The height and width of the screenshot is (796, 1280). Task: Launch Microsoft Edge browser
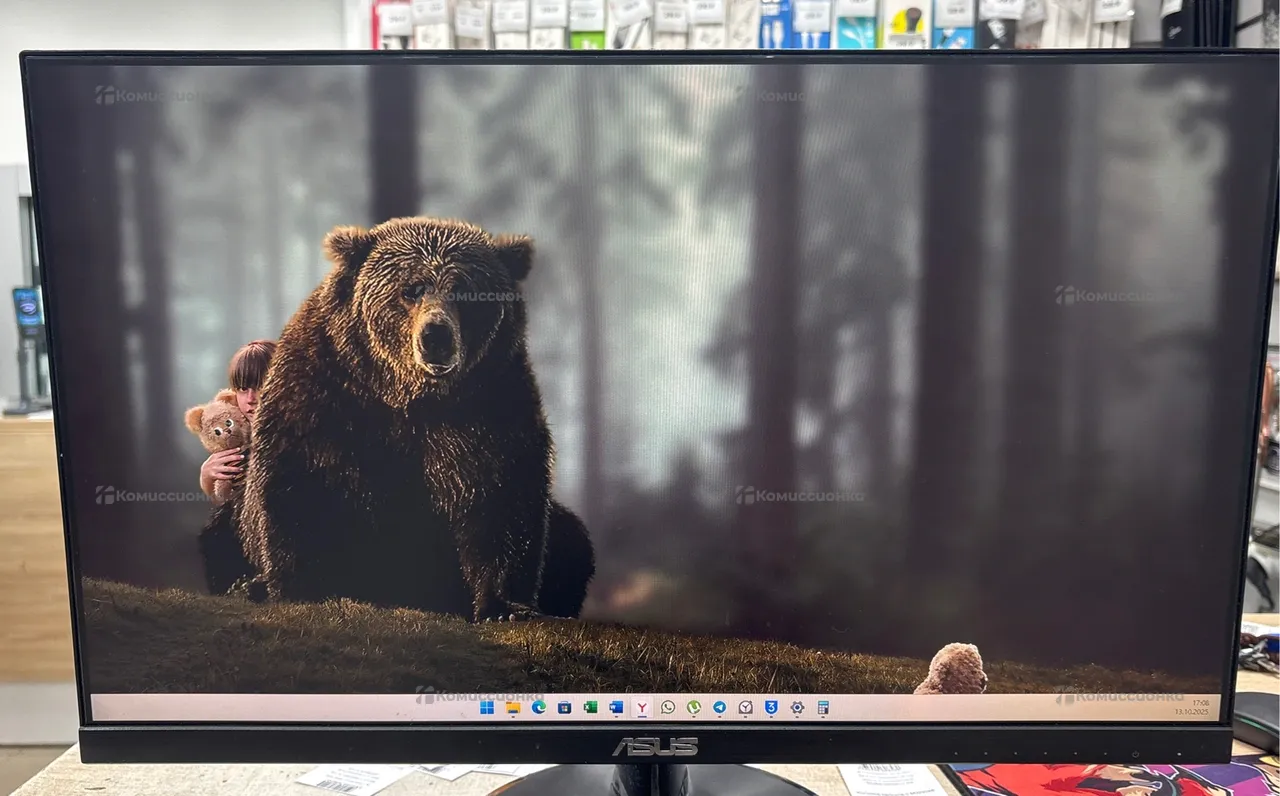539,708
